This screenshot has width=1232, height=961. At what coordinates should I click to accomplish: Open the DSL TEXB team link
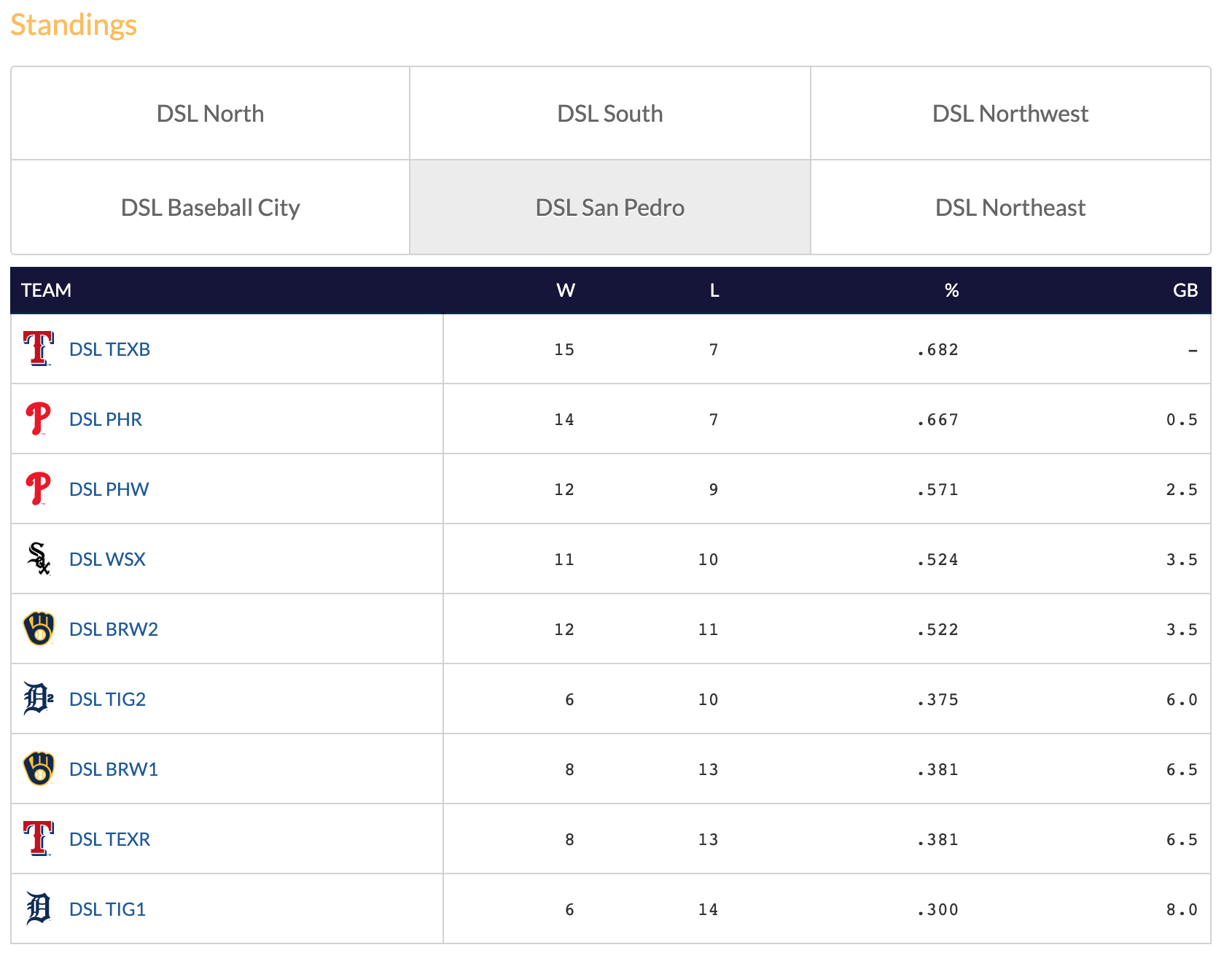[109, 349]
